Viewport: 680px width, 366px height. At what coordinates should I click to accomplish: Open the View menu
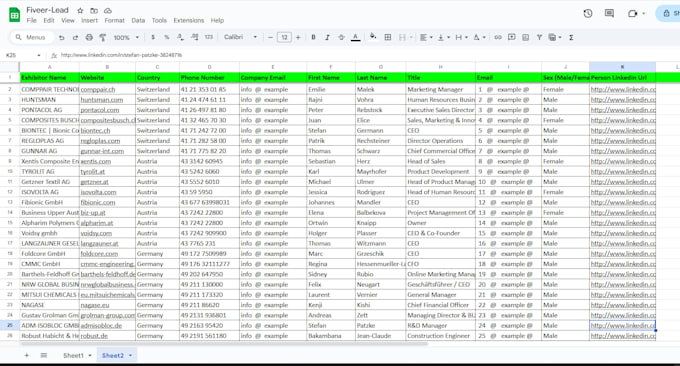coord(68,20)
